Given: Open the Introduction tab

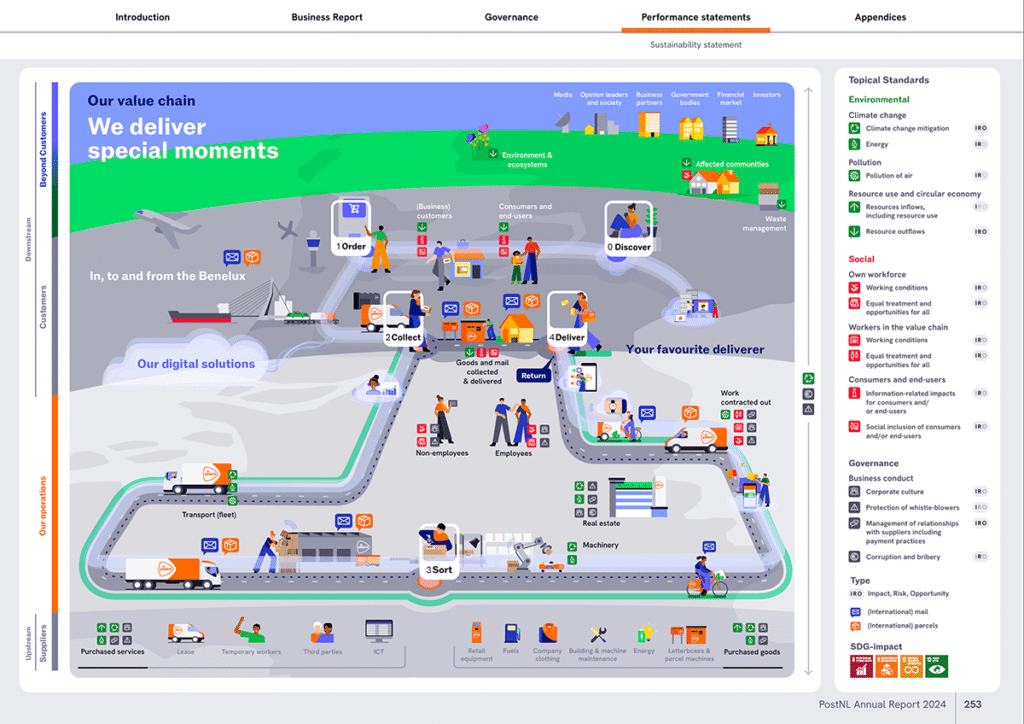Looking at the screenshot, I should (142, 17).
